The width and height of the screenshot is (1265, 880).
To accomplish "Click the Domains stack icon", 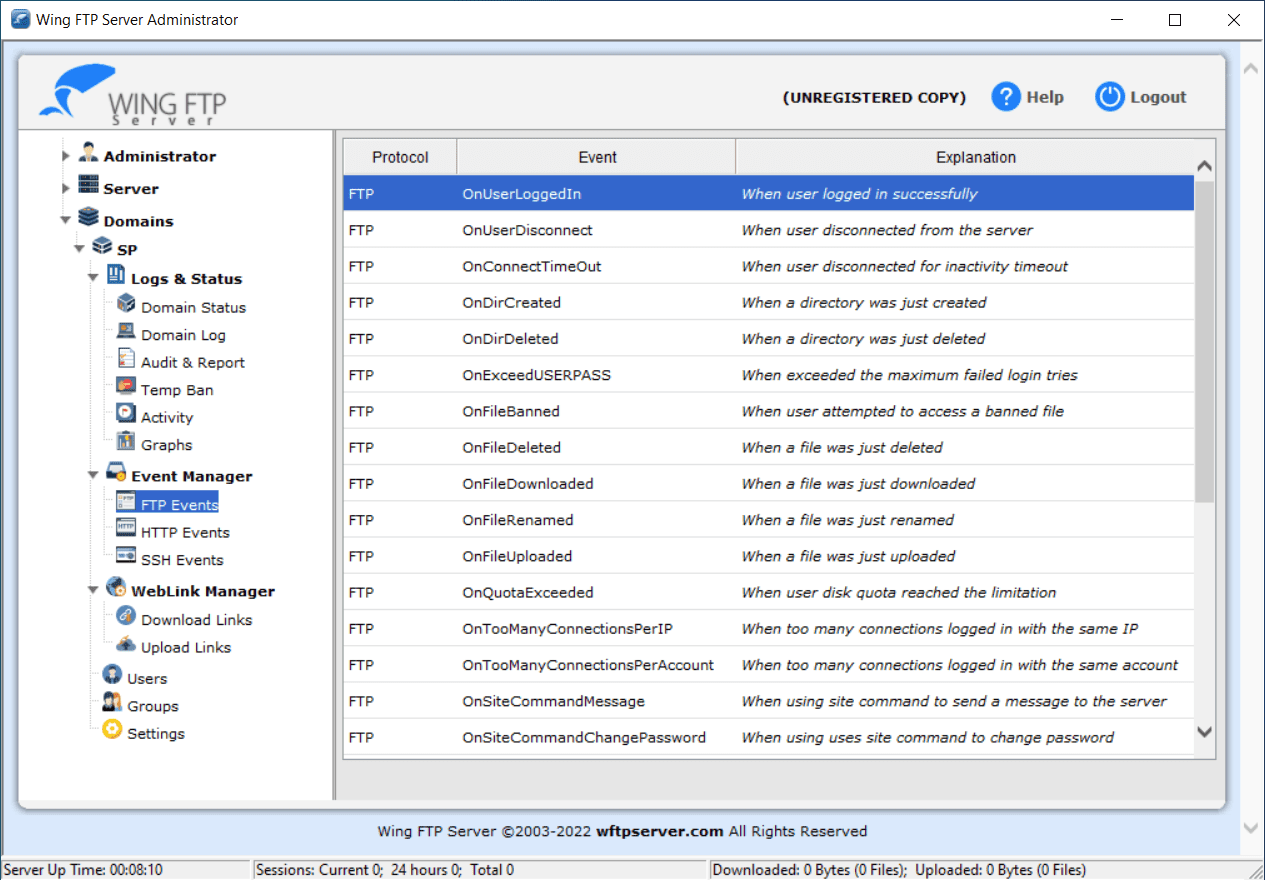I will (88, 218).
